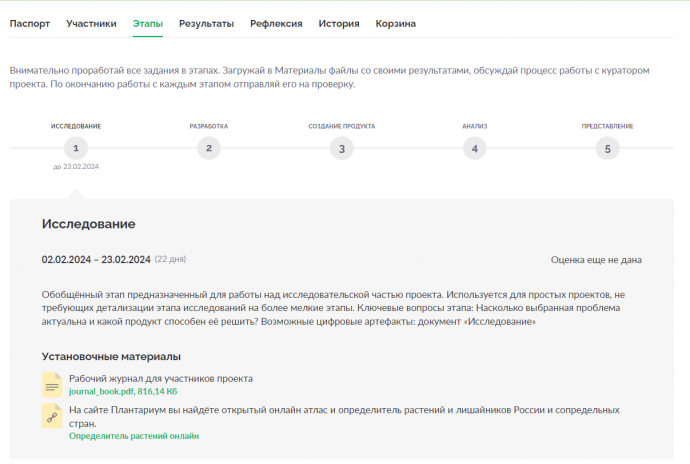Screen dimensions: 690x464
Task: Click the ПРЕДСТАВЛЕНИЕ stage label
Action: (607, 126)
